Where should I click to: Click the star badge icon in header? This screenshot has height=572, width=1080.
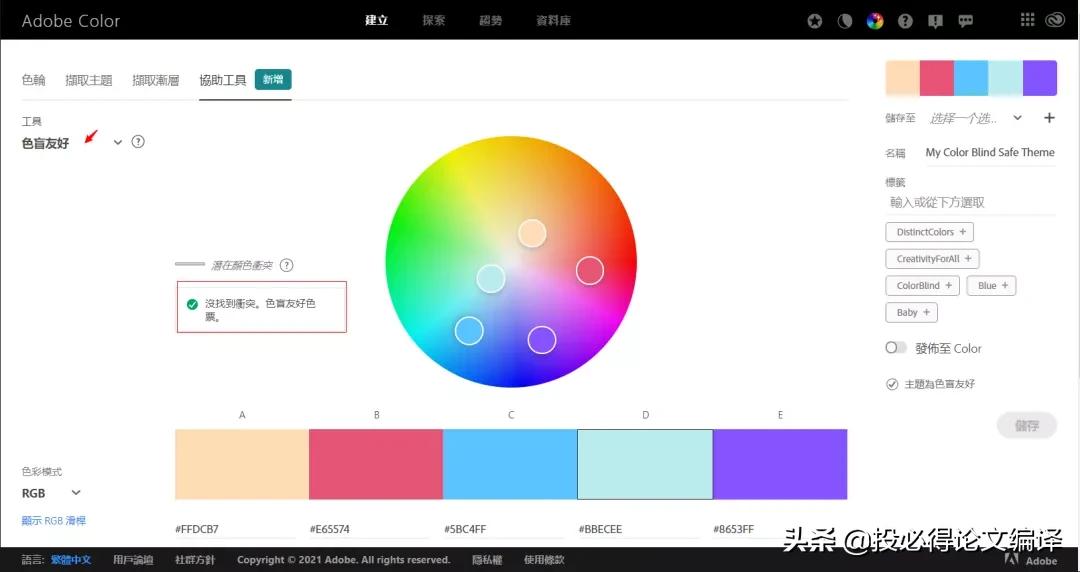point(814,21)
